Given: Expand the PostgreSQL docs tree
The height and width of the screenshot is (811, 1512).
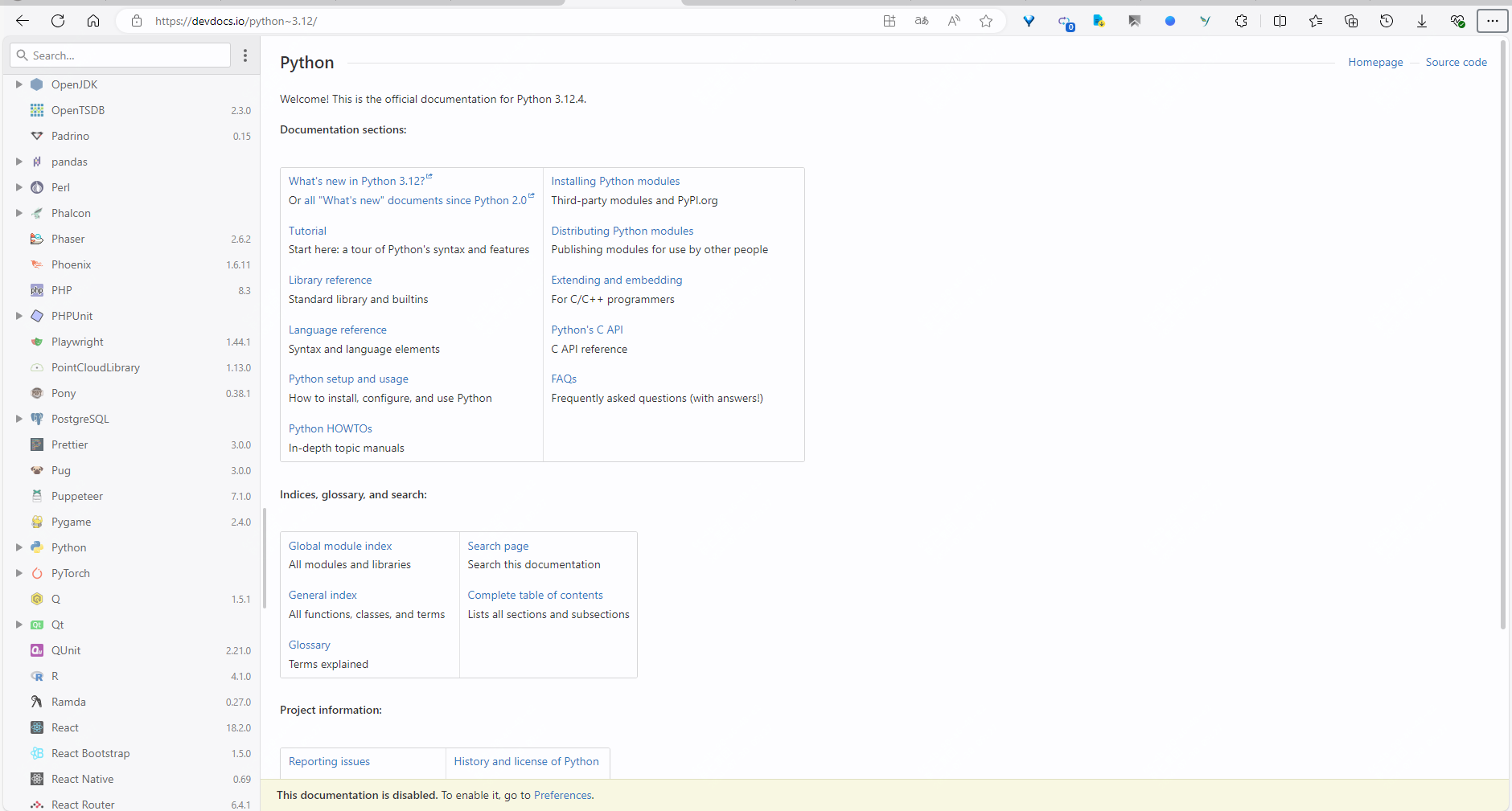Looking at the screenshot, I should tap(18, 419).
